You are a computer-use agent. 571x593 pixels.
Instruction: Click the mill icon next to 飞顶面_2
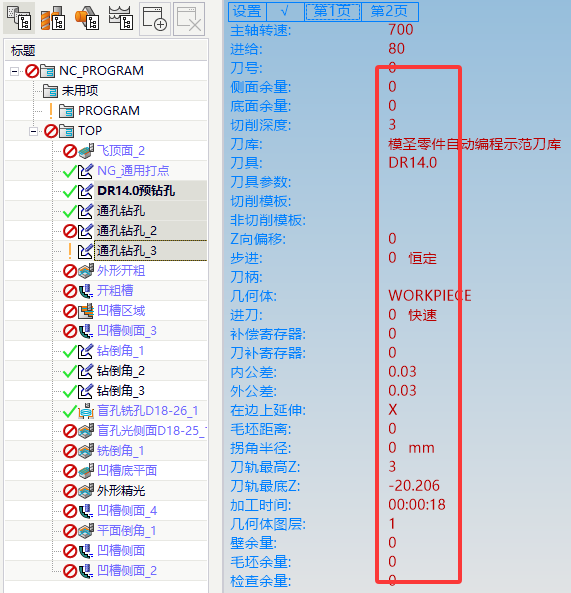pyautogui.click(x=86, y=151)
